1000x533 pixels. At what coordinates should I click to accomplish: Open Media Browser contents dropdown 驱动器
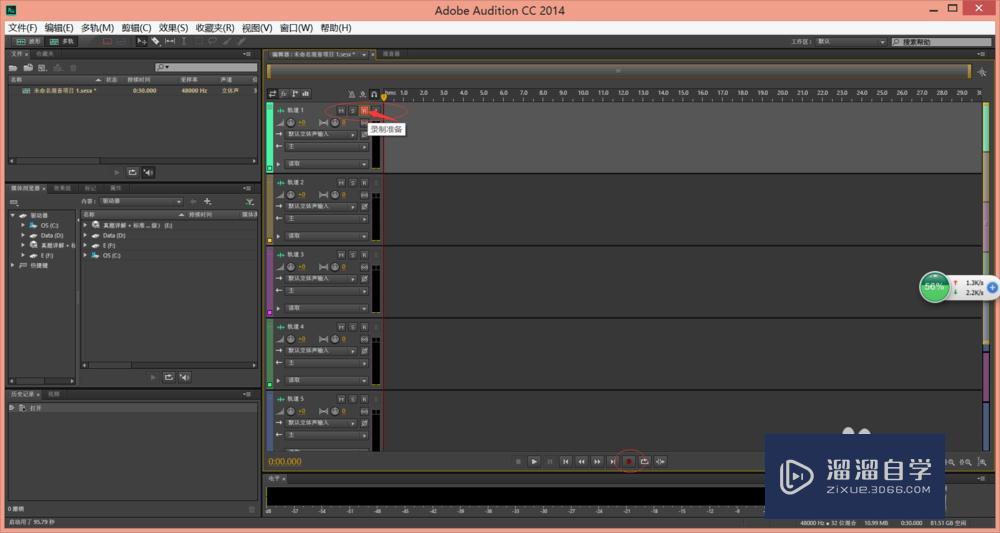[x=141, y=201]
